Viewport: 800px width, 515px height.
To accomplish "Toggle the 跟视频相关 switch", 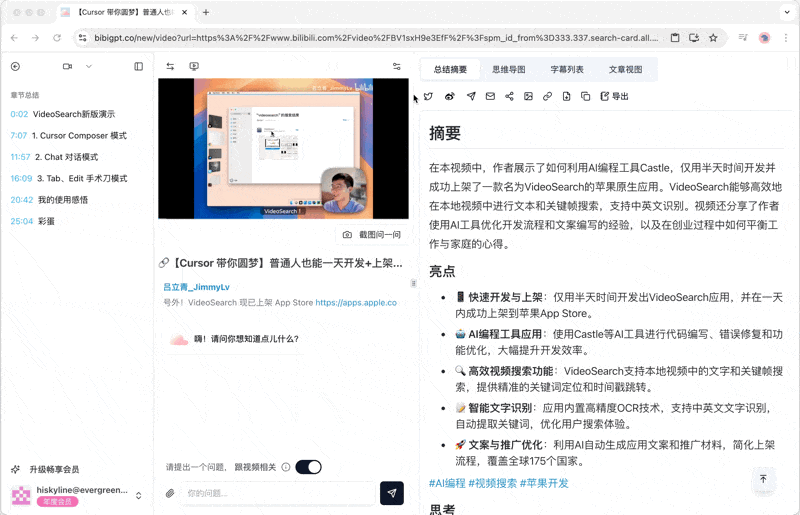I will (308, 467).
